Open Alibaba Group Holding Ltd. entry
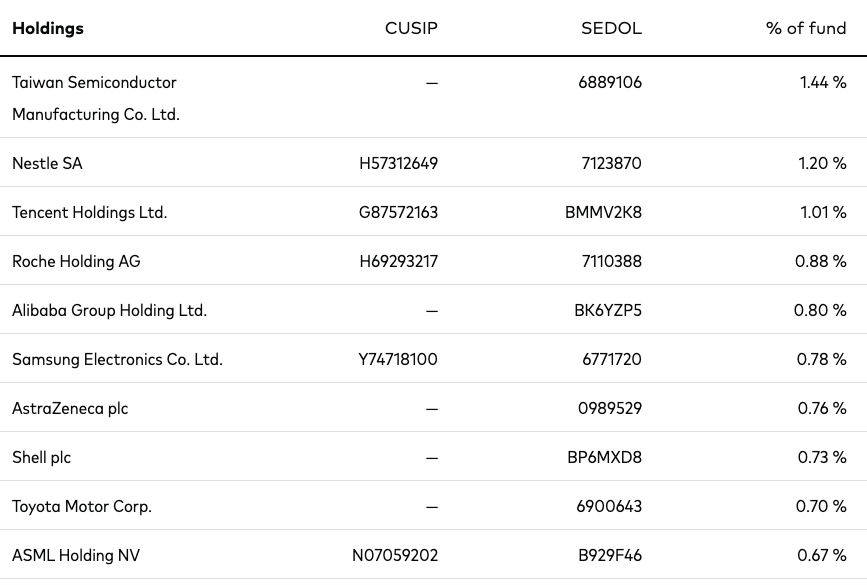867x585 pixels. tap(109, 310)
